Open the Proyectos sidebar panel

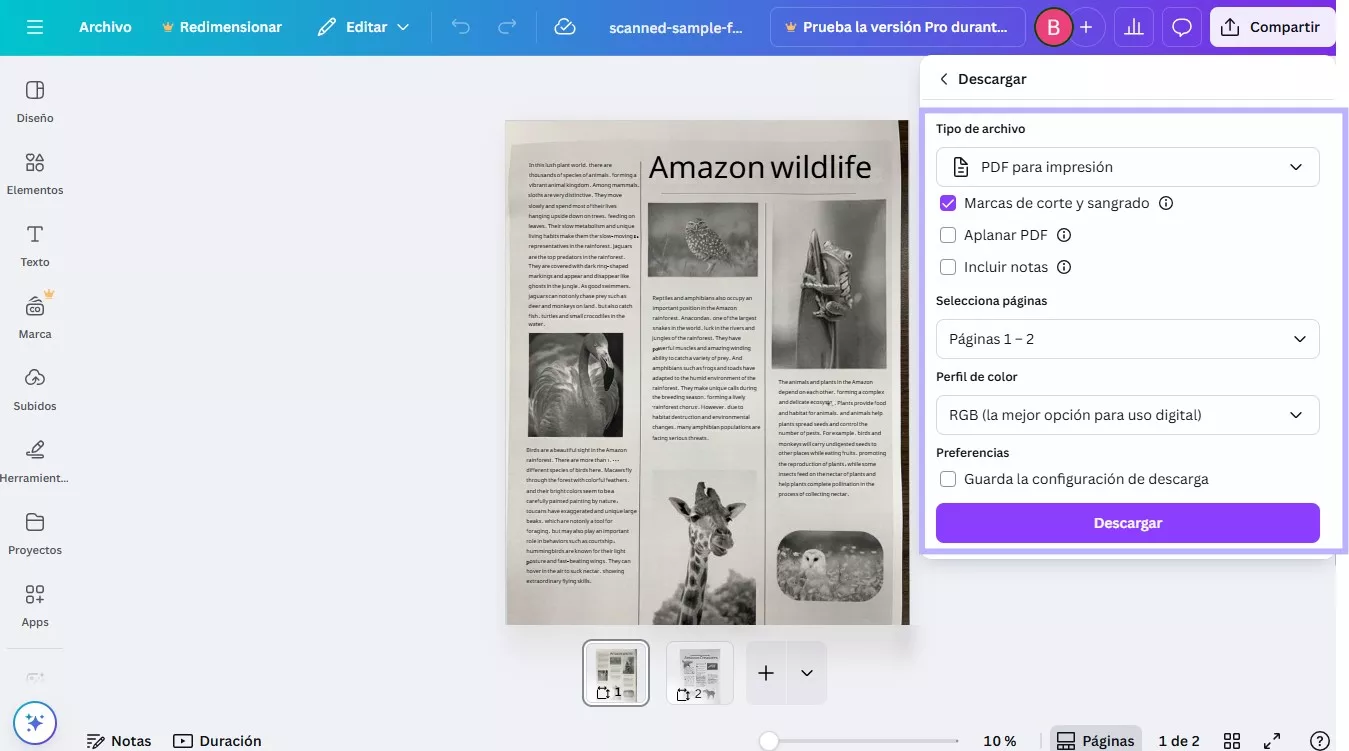(35, 534)
